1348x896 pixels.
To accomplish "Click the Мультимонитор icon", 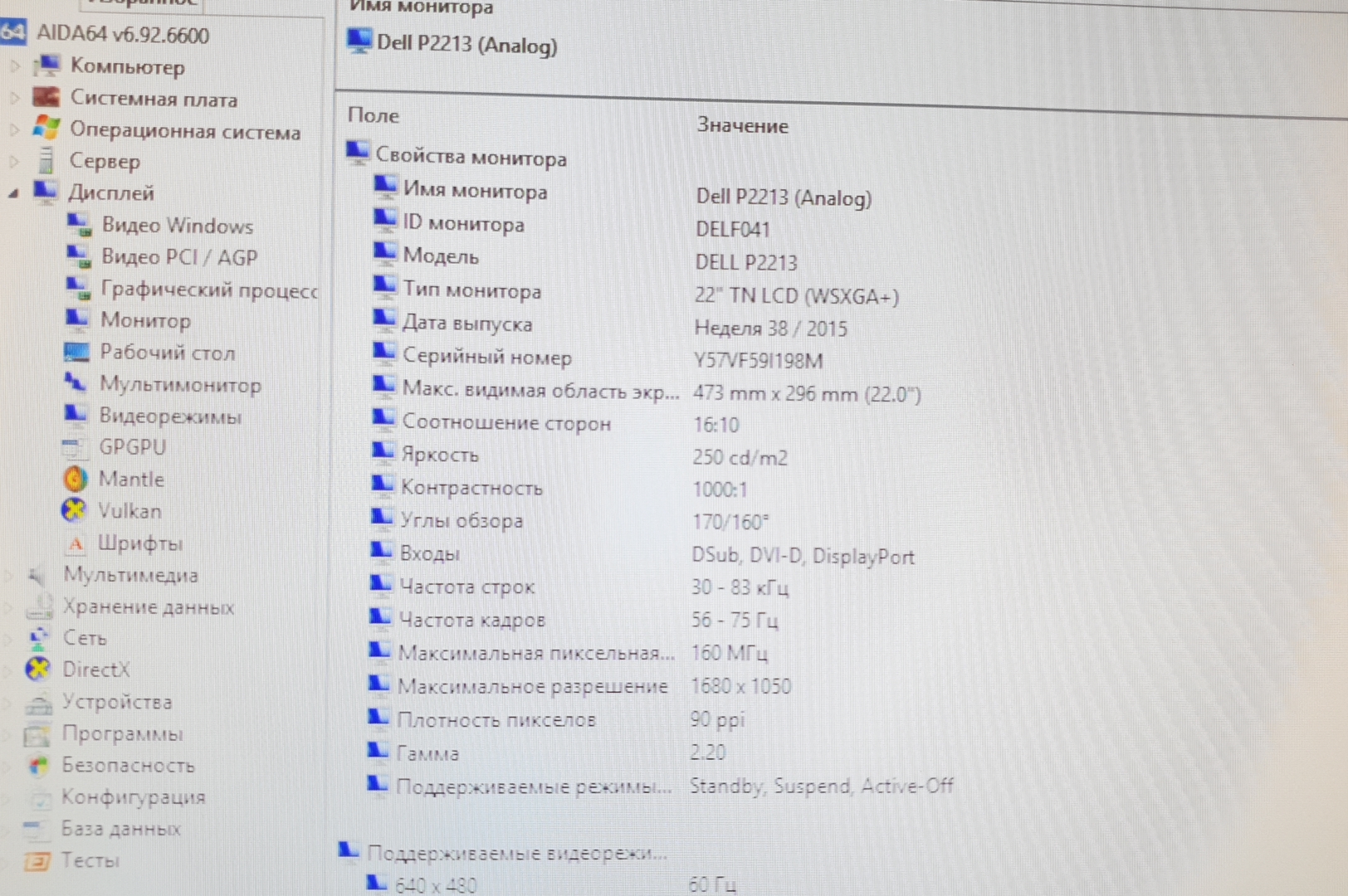I will (76, 382).
